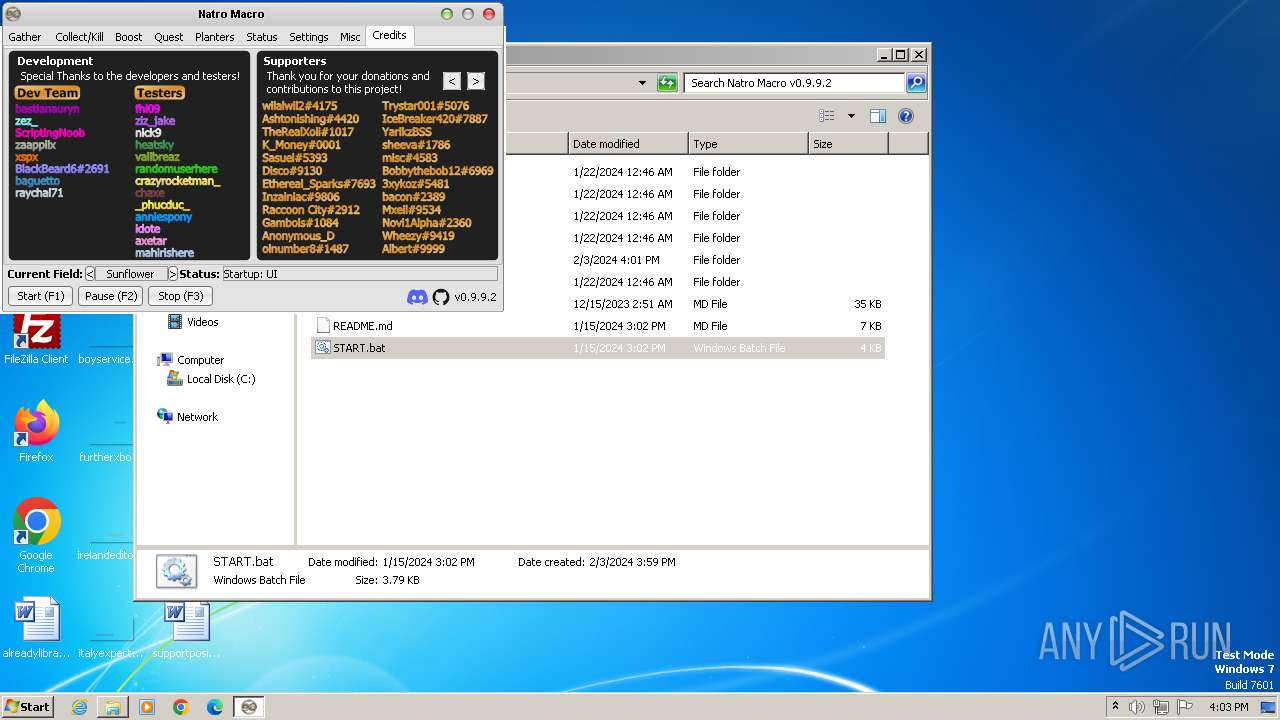Click the Start (F1) button

pyautogui.click(x=41, y=296)
